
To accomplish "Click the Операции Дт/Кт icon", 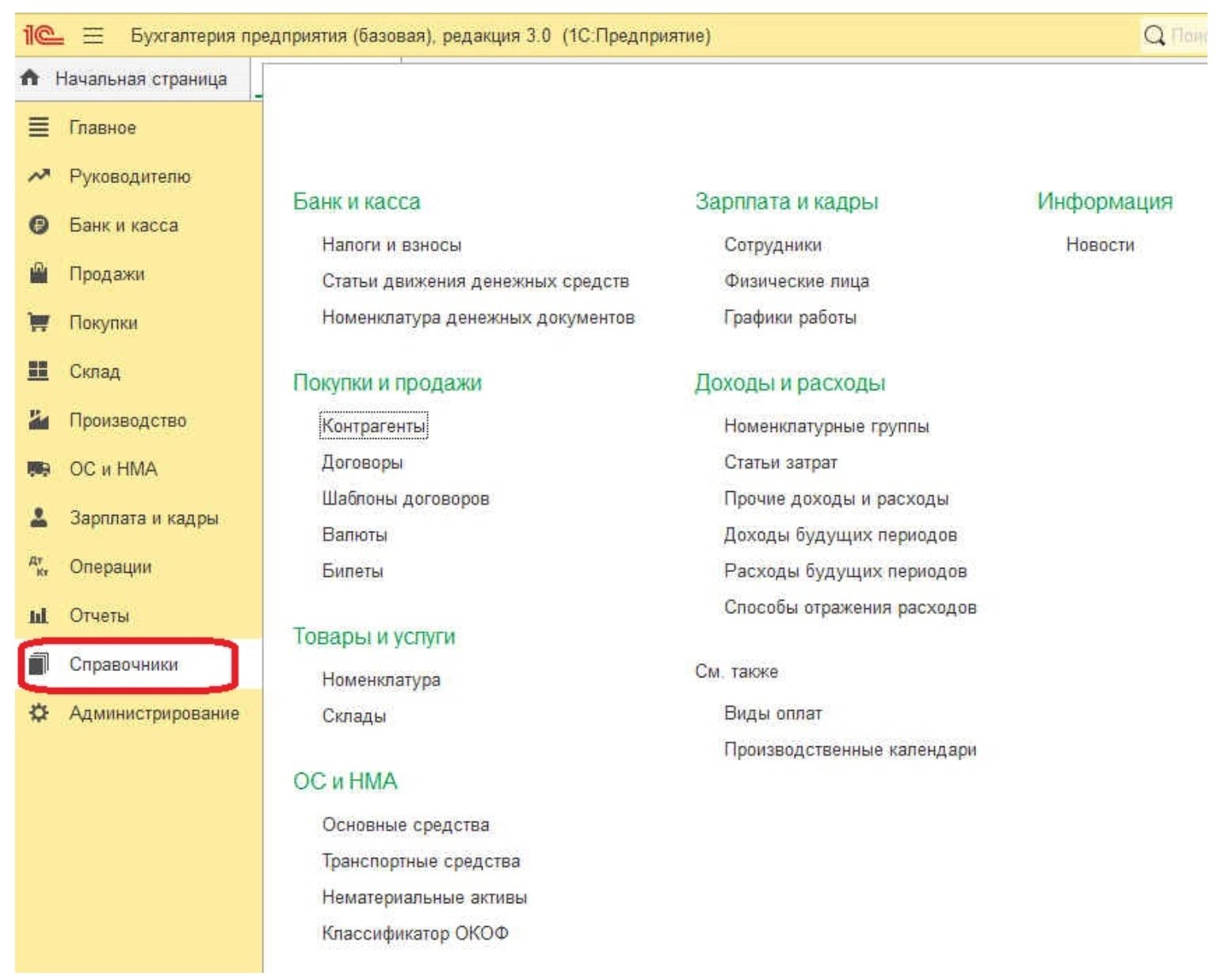I will pos(38,566).
